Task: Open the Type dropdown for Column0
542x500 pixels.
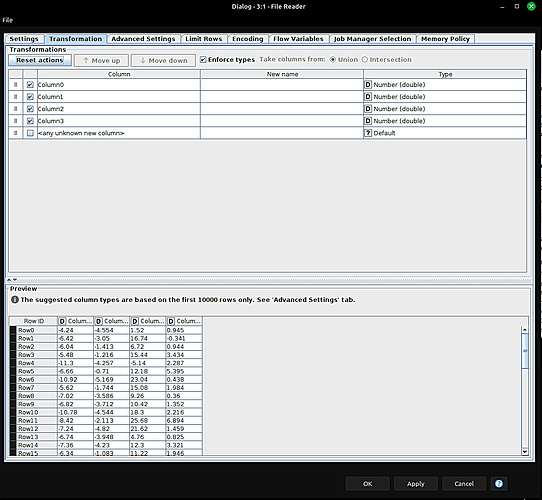Action: (x=445, y=85)
